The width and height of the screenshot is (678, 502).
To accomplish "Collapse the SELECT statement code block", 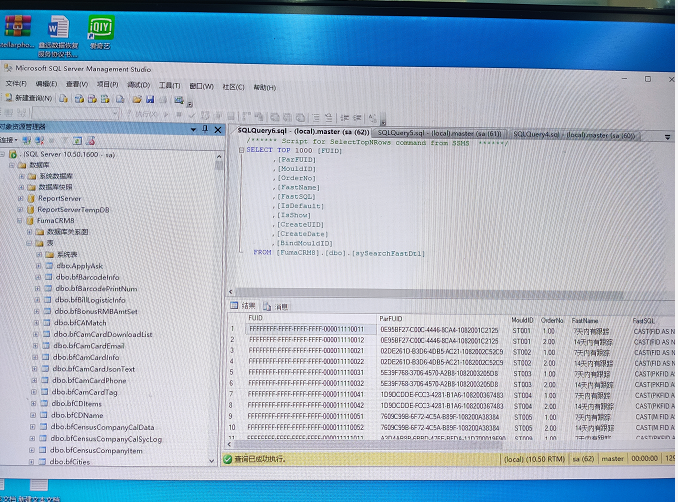I will 241,150.
